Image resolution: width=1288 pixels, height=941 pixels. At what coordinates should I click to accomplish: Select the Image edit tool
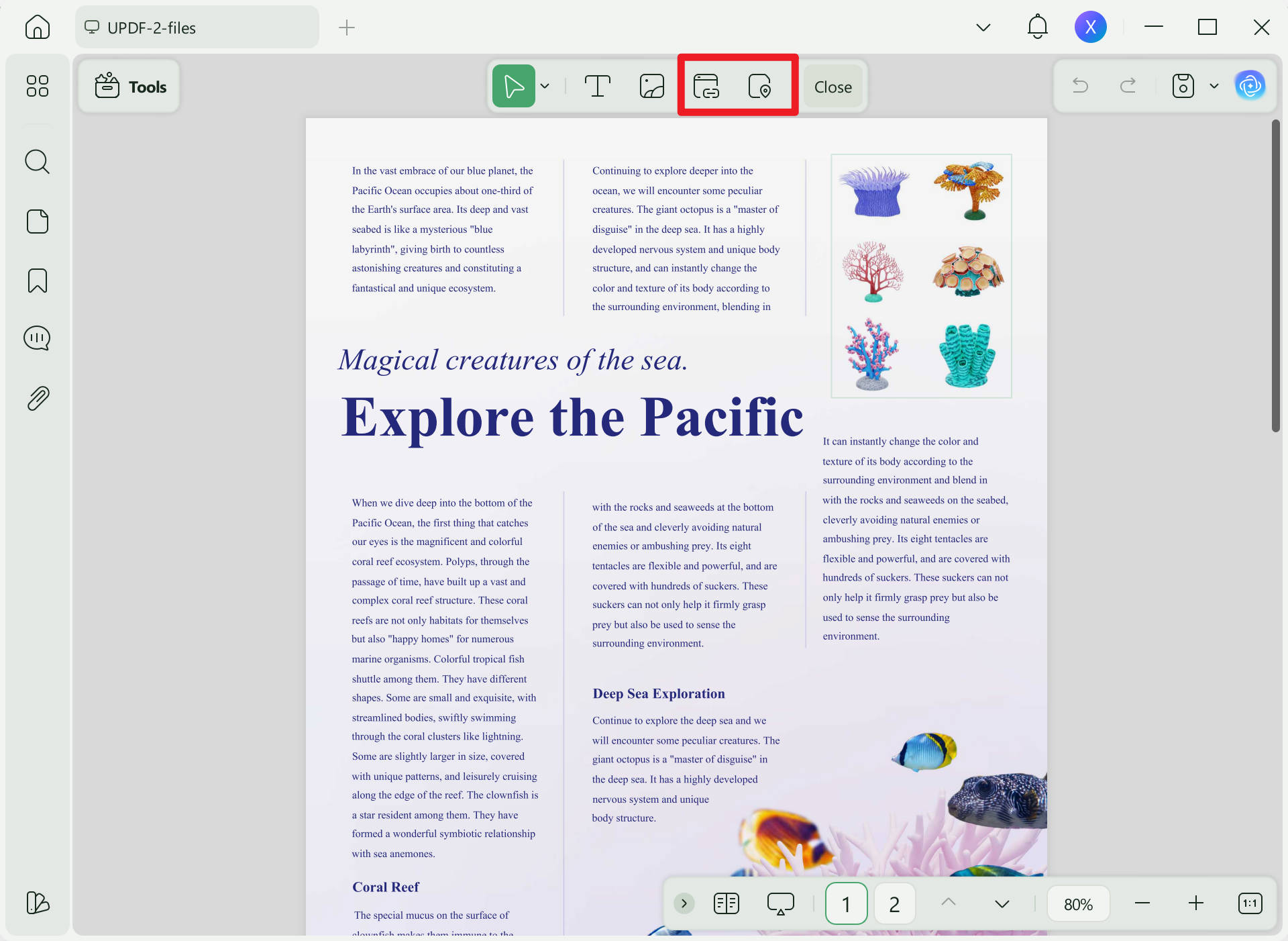coord(651,86)
